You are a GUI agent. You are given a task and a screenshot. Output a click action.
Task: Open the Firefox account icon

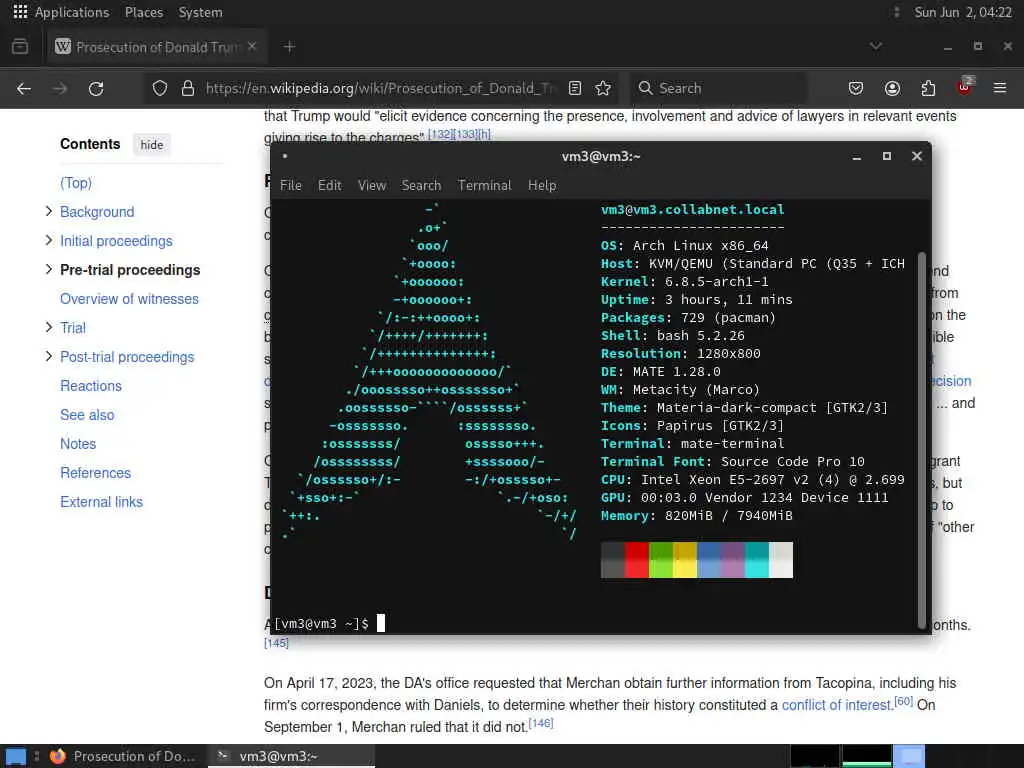pos(892,88)
